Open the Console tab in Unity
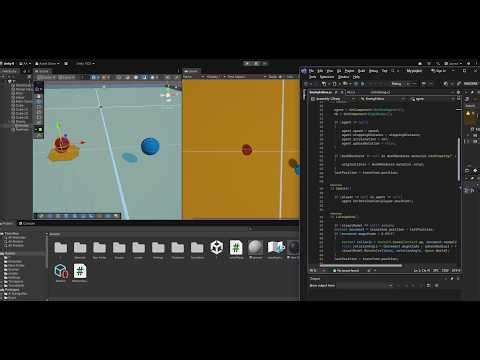480x360 pixels. click(x=27, y=223)
